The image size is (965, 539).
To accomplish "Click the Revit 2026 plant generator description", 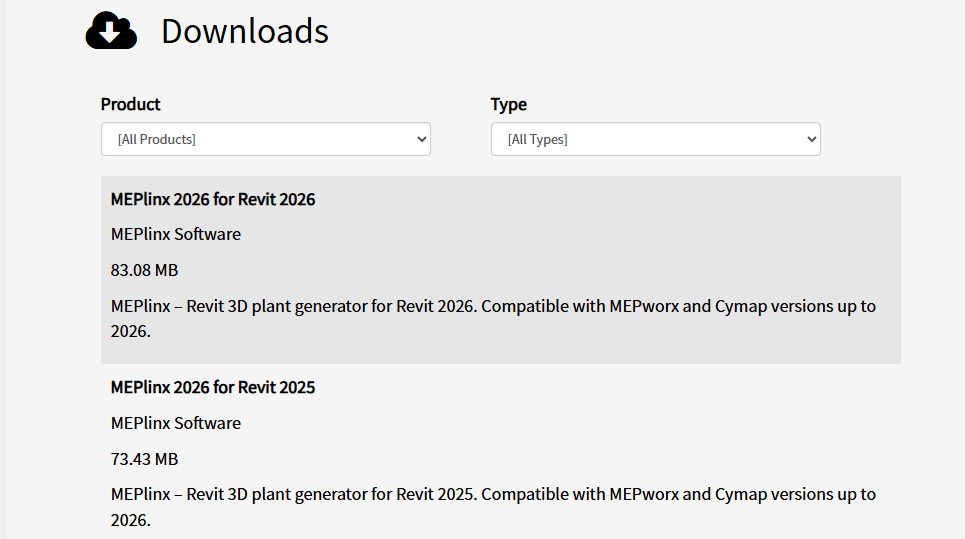I will pyautogui.click(x=493, y=319).
